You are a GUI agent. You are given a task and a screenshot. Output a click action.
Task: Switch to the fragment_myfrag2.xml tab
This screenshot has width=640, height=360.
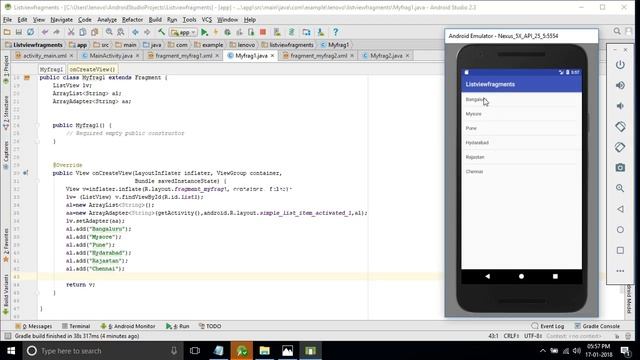click(318, 56)
